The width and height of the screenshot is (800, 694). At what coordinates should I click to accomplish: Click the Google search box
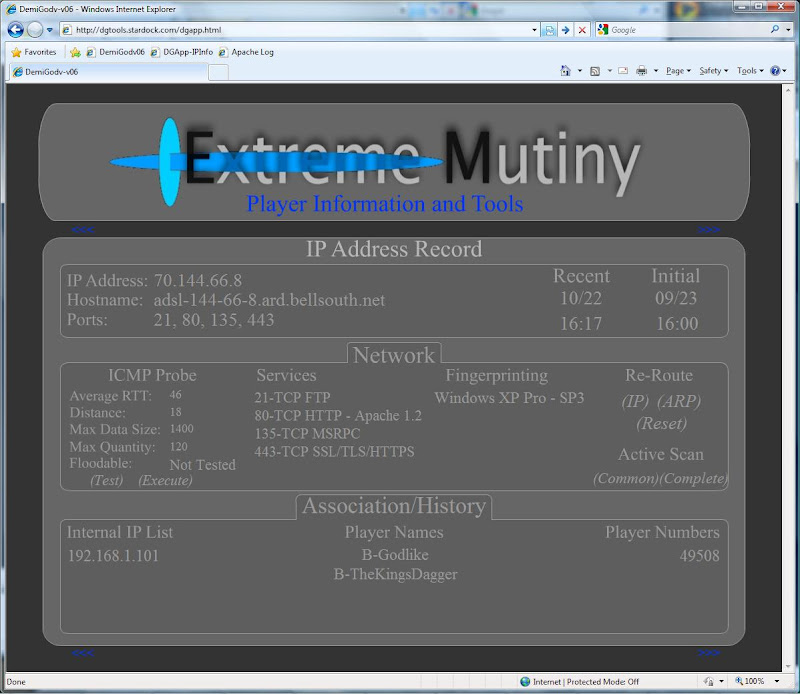689,30
